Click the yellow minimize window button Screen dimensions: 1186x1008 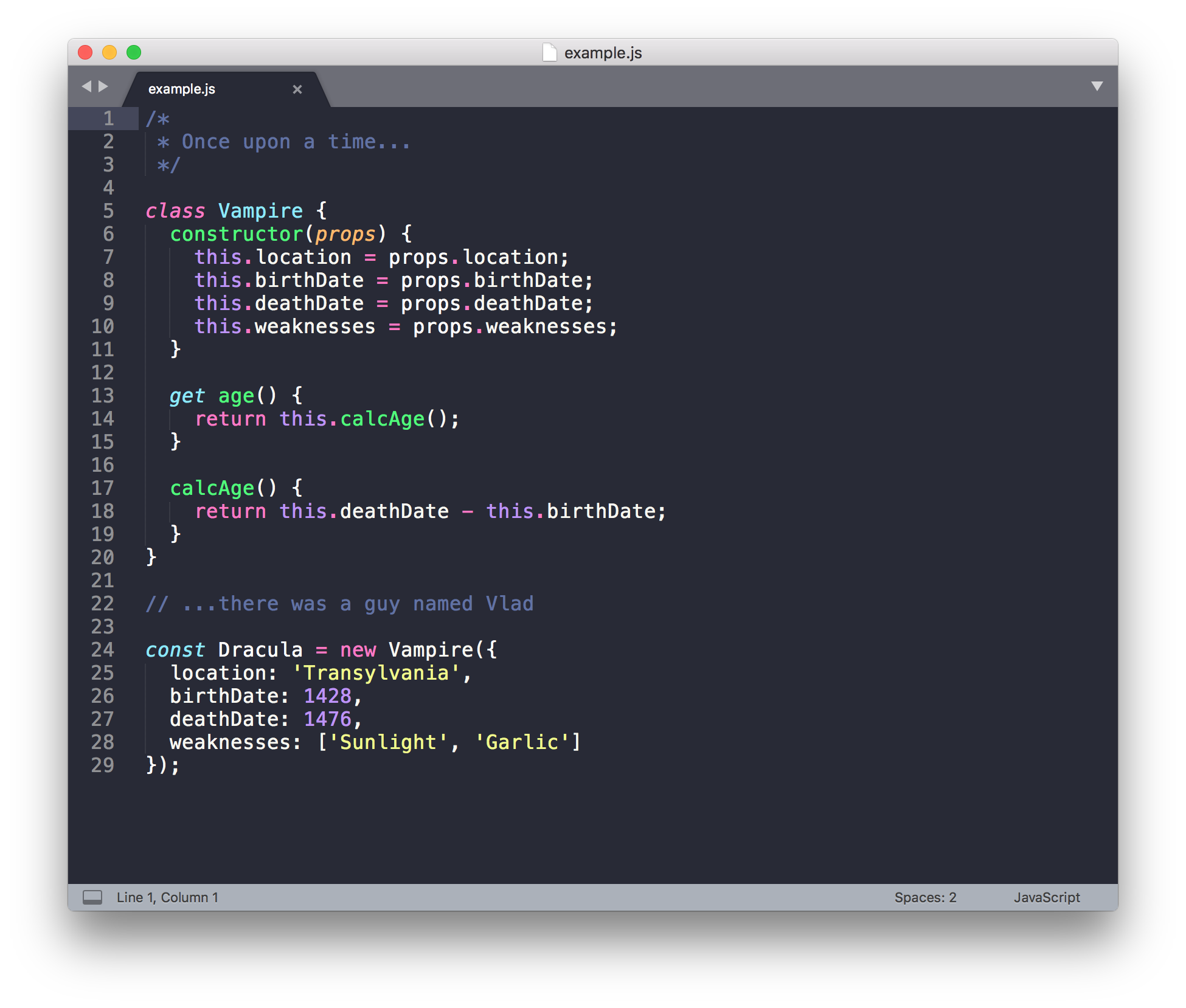[109, 53]
